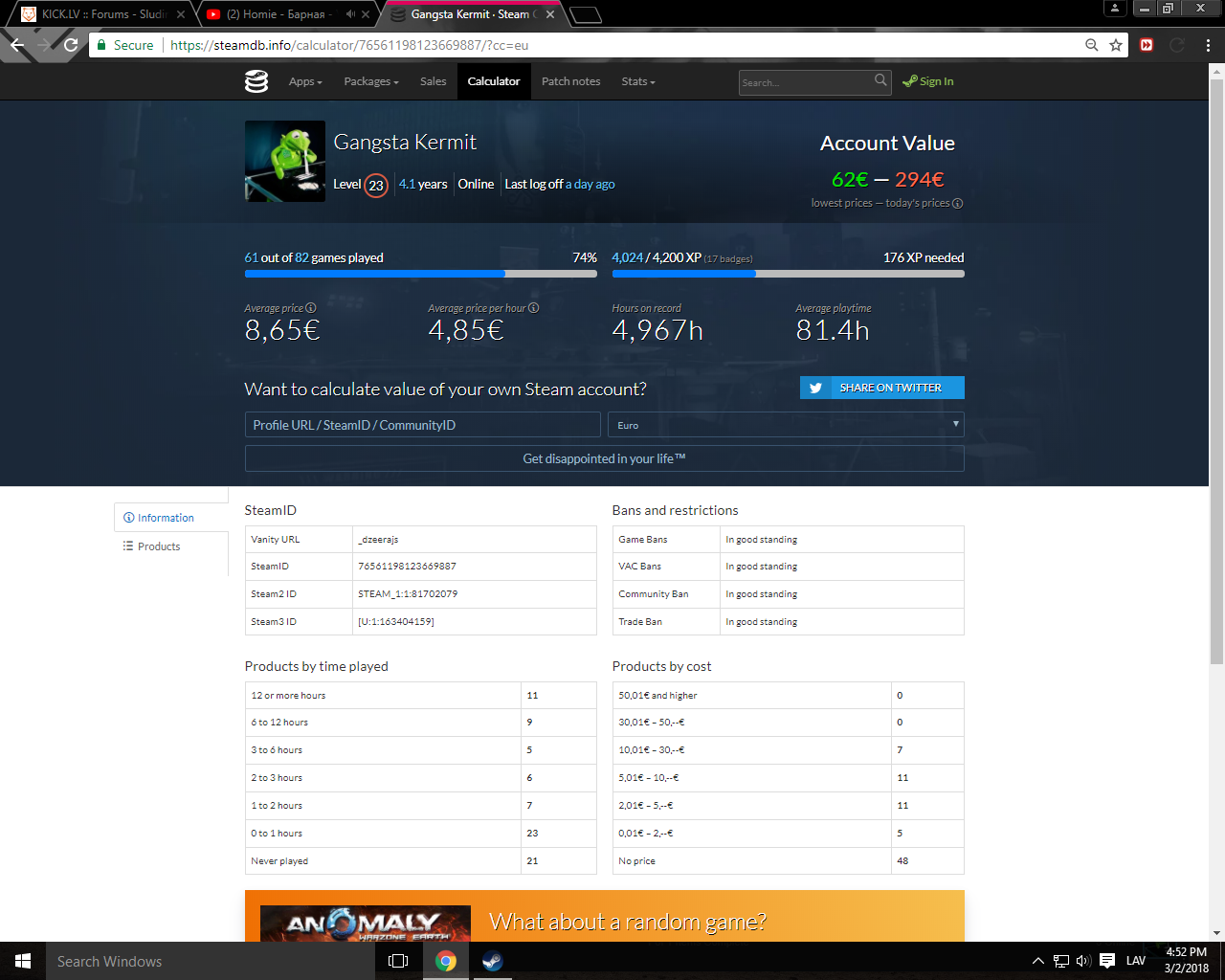Image resolution: width=1225 pixels, height=980 pixels.
Task: Click Share on Twitter button
Action: tap(881, 388)
